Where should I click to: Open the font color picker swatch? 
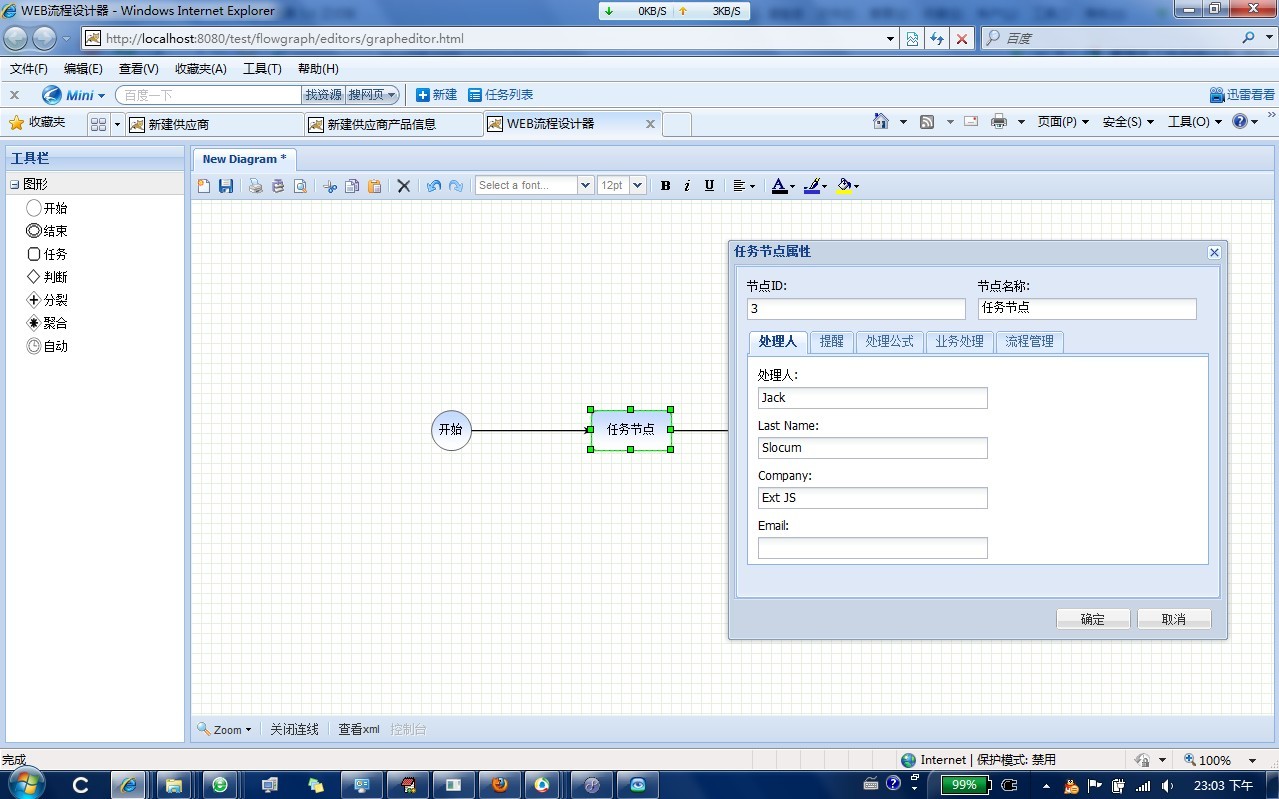pos(781,185)
